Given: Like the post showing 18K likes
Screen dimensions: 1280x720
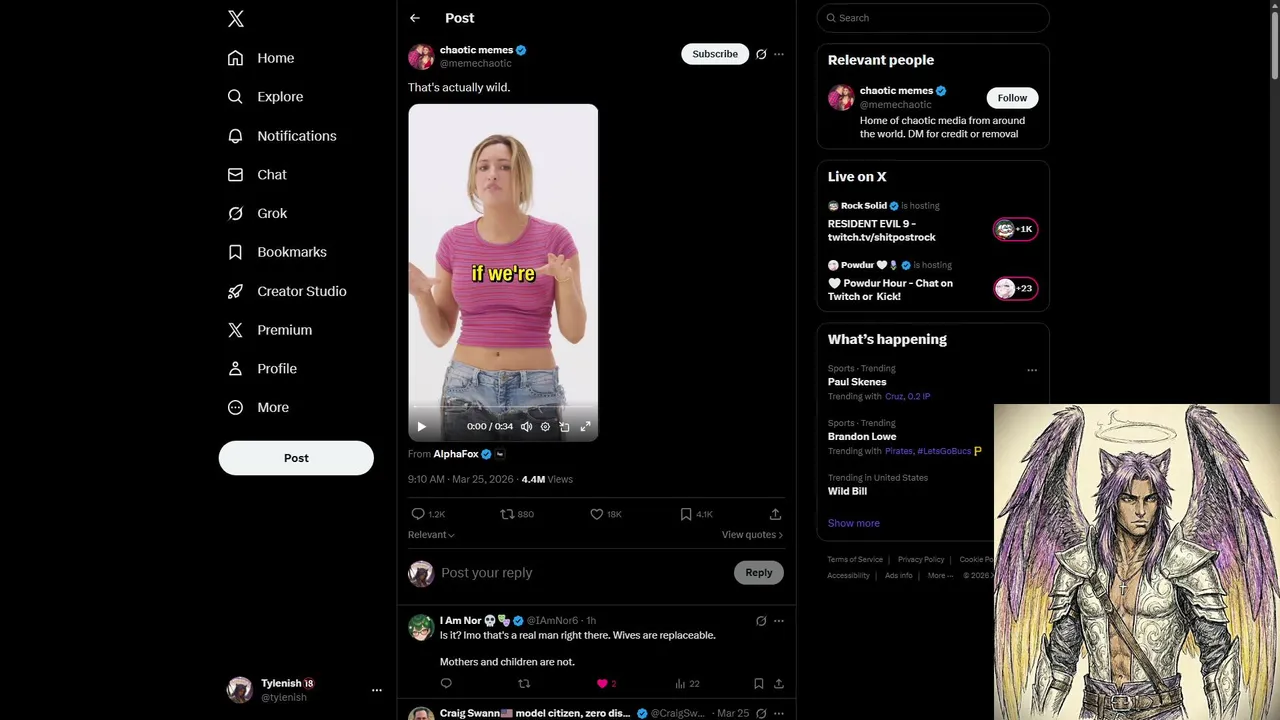Looking at the screenshot, I should (x=606, y=514).
